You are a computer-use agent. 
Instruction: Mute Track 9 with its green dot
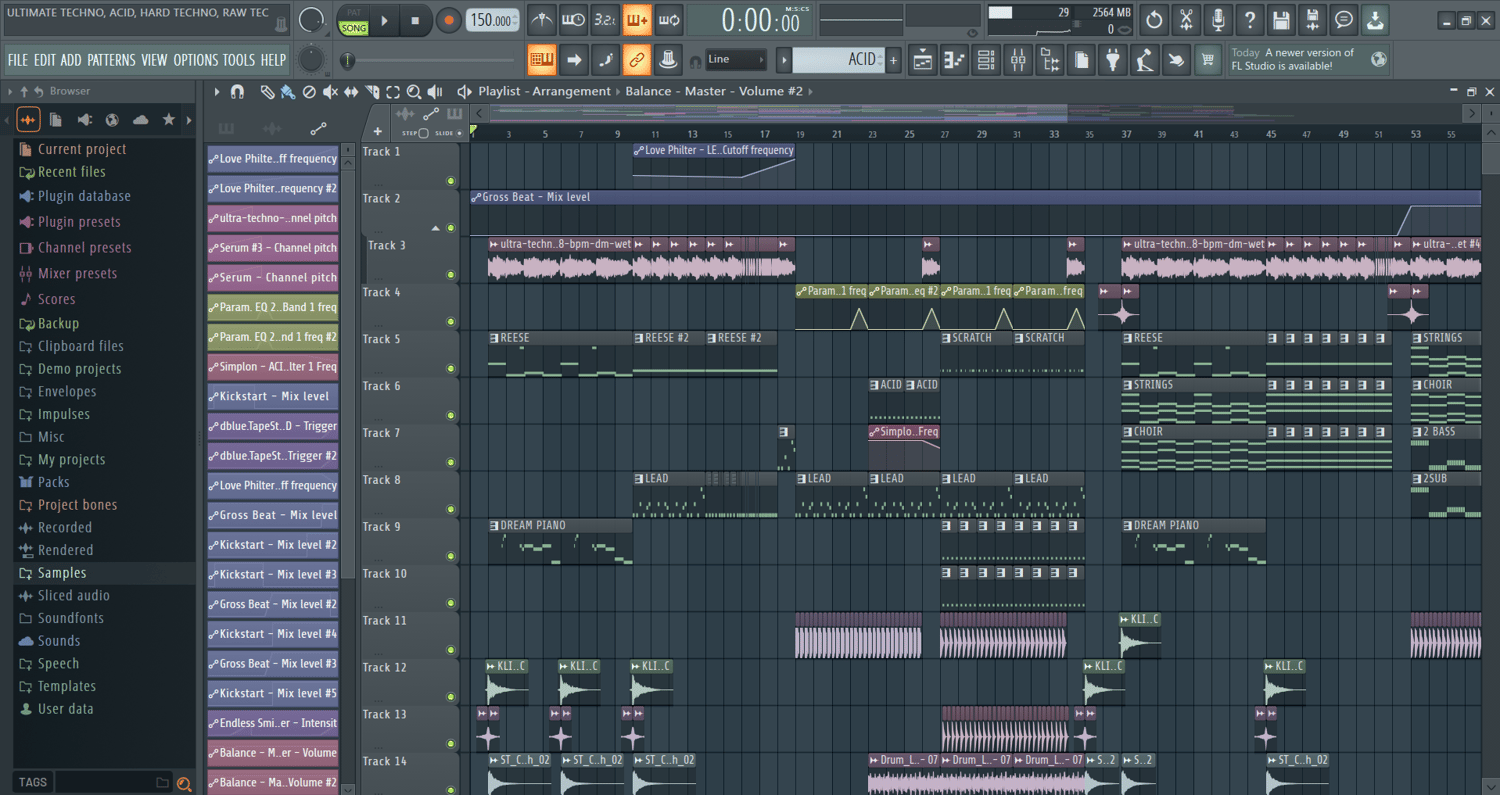(x=451, y=557)
